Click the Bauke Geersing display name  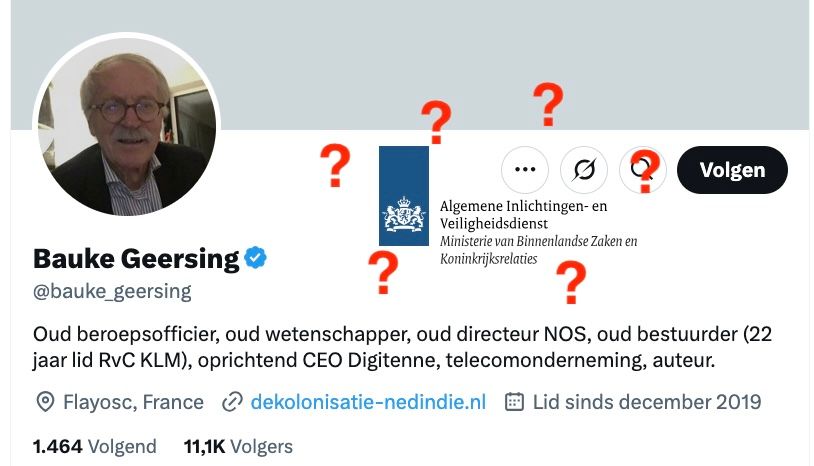136,258
